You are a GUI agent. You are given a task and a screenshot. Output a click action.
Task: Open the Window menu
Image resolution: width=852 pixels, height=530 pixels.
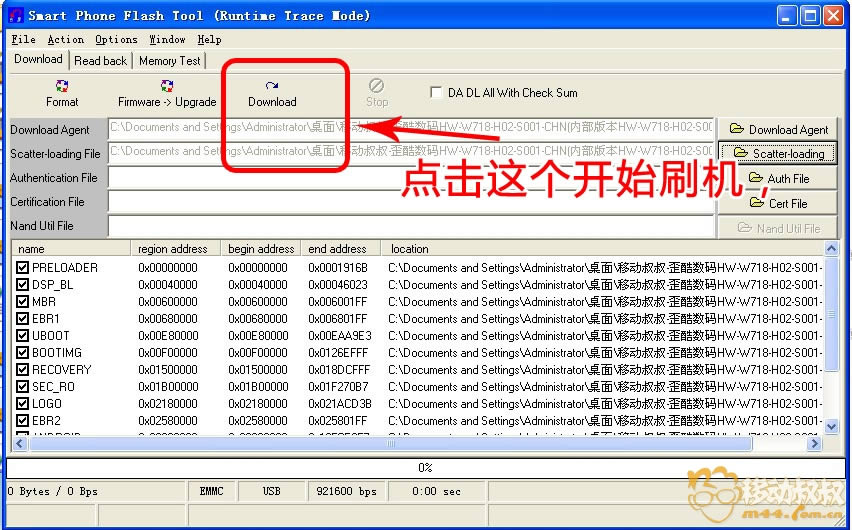tap(167, 39)
